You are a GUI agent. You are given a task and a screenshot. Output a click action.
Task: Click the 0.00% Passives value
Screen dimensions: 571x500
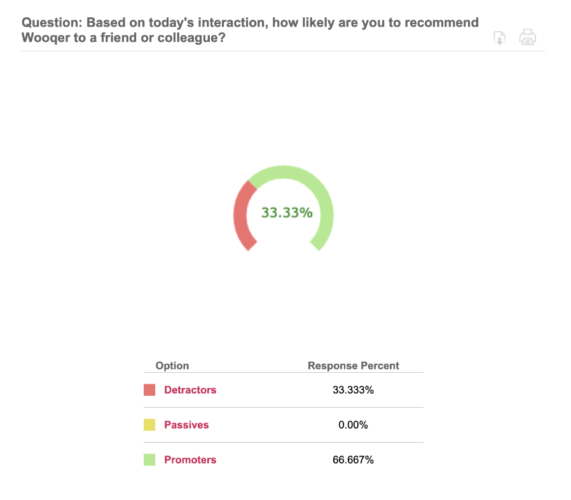click(353, 425)
